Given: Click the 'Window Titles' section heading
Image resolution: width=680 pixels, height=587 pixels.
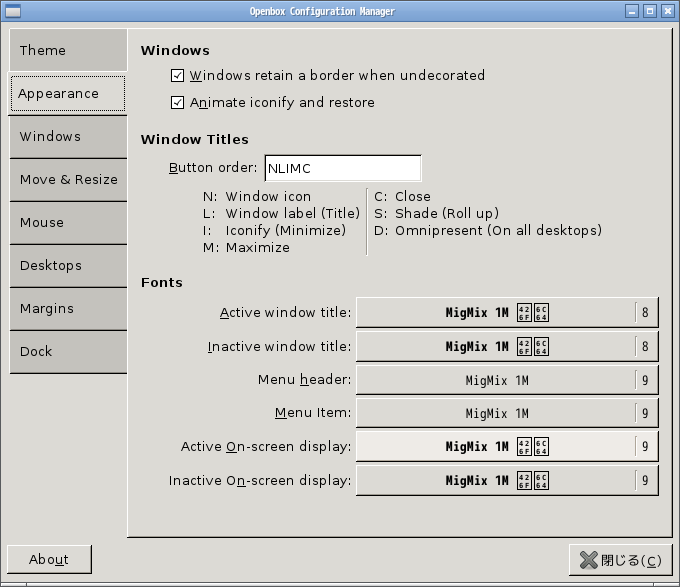Looking at the screenshot, I should 195,139.
